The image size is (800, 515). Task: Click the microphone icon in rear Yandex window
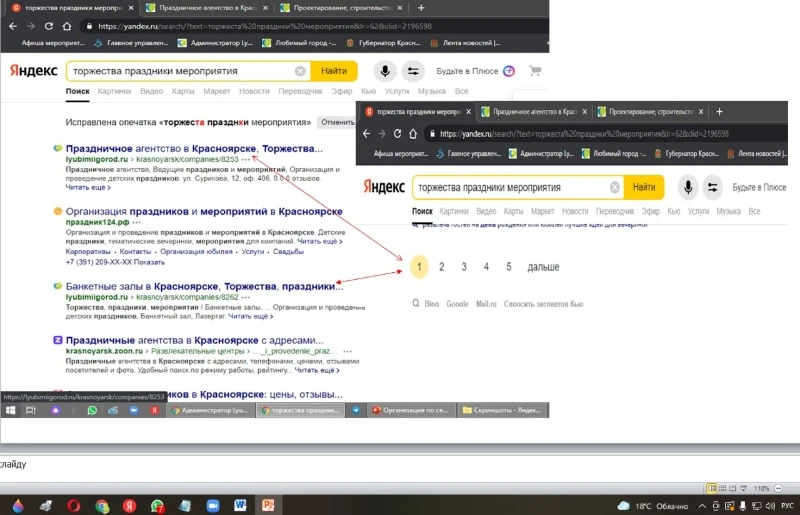[385, 71]
